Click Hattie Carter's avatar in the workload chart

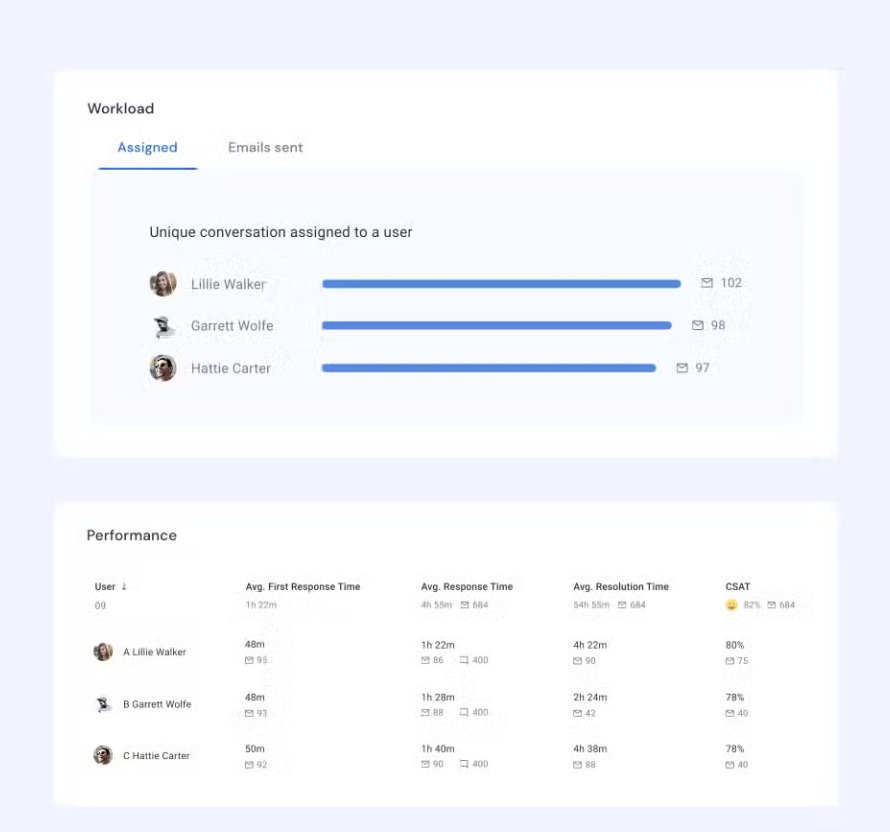(x=161, y=368)
